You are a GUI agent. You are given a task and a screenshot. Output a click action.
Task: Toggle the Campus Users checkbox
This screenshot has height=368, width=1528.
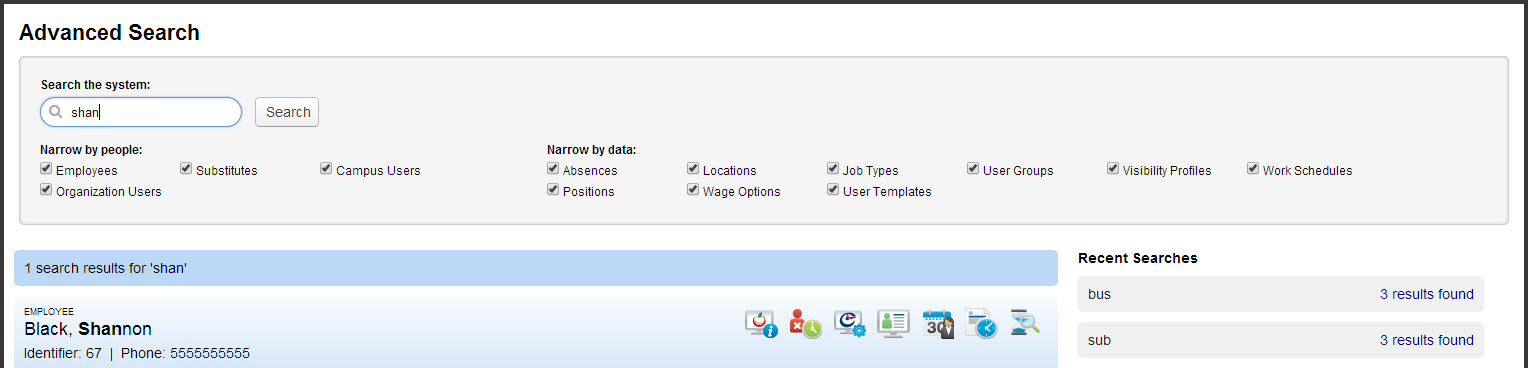tap(326, 169)
